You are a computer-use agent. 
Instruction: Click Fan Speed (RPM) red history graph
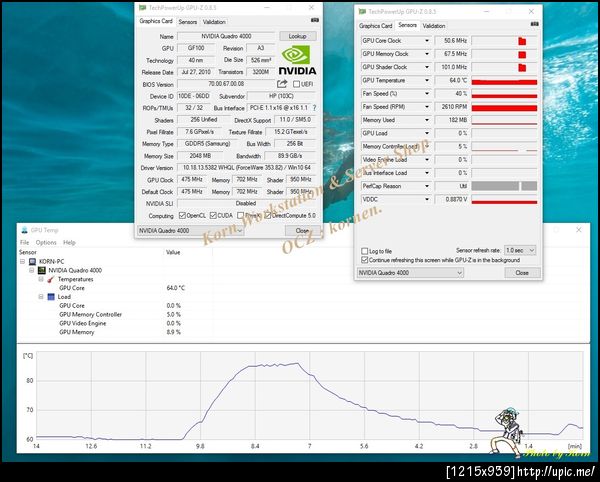504,107
